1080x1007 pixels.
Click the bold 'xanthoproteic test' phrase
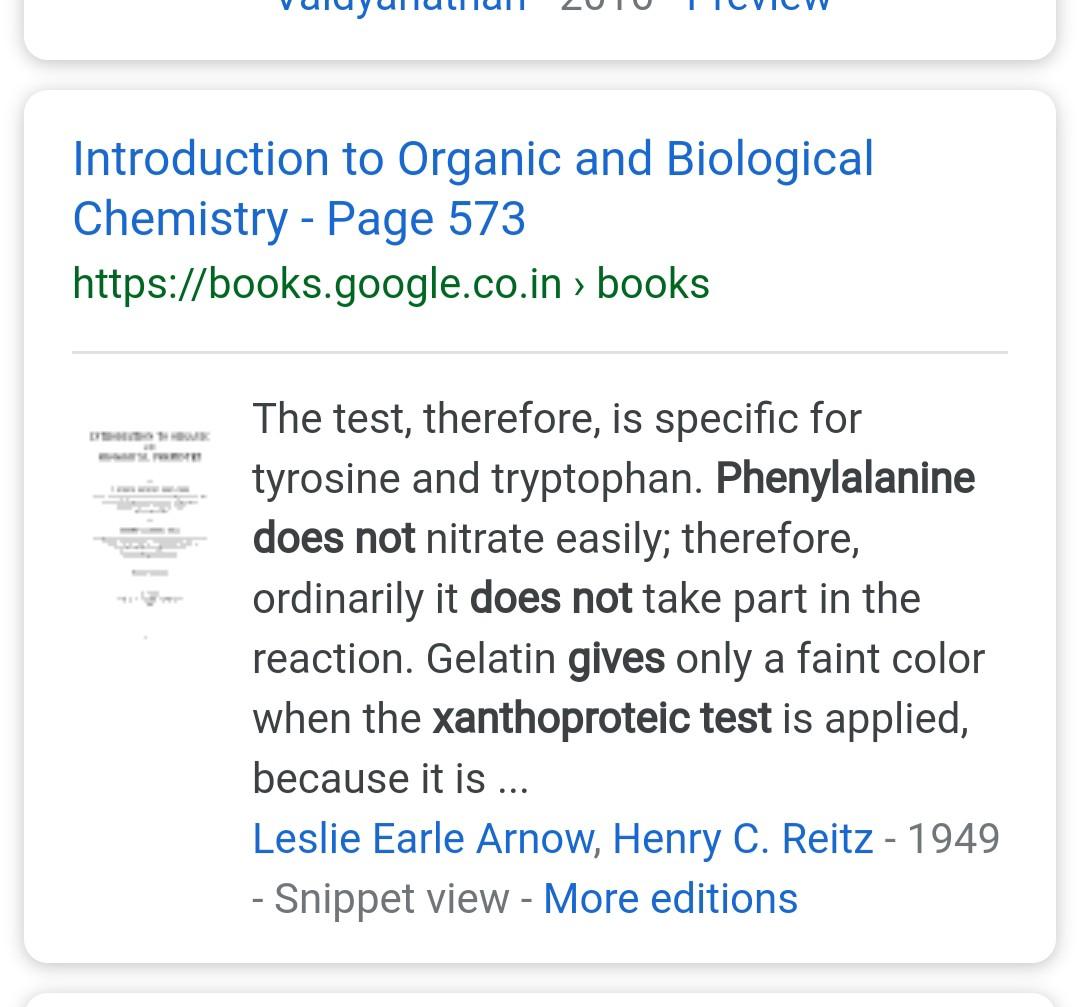[x=601, y=719]
